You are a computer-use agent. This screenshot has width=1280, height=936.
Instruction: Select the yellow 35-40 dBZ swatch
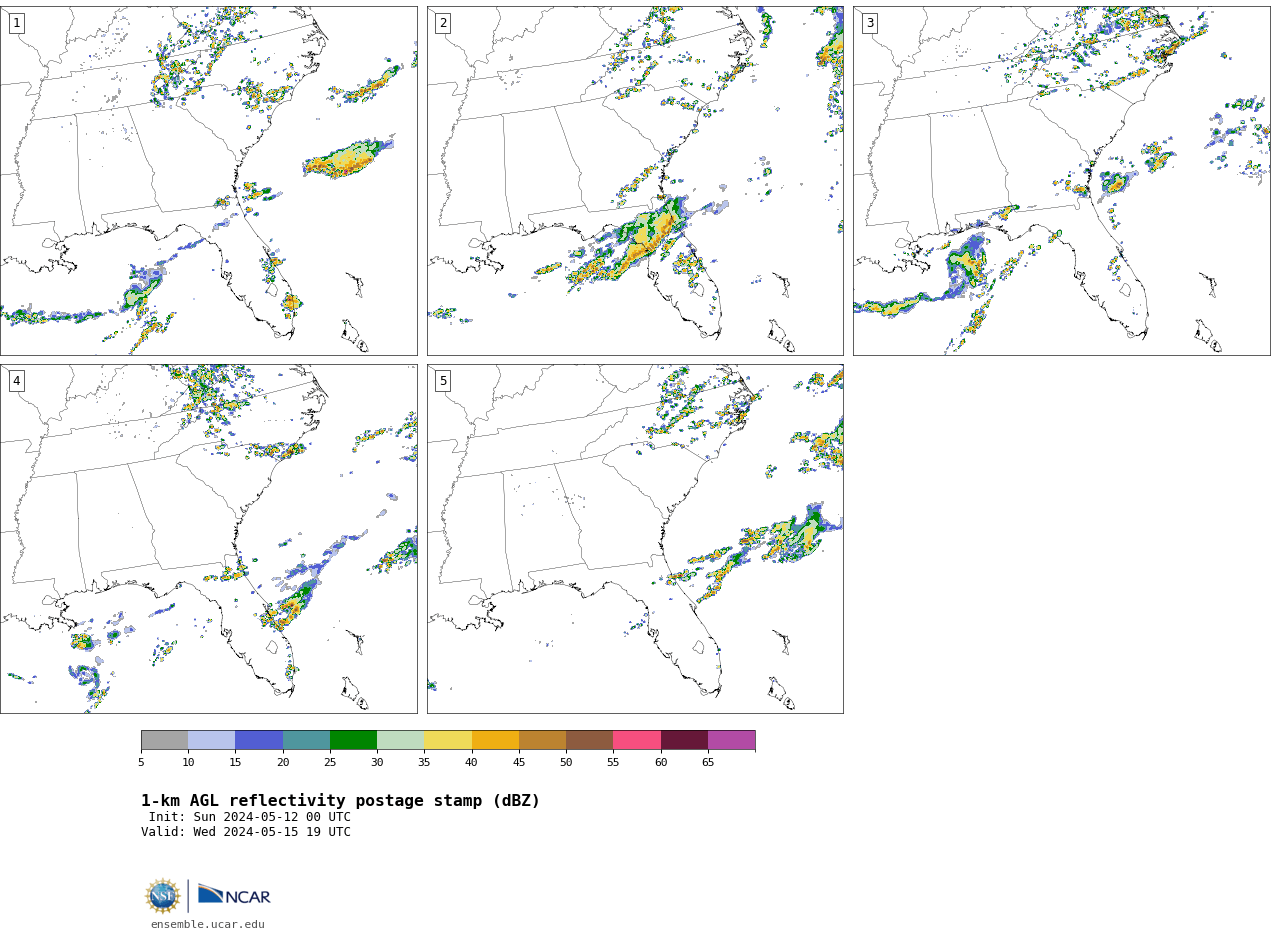[x=448, y=740]
